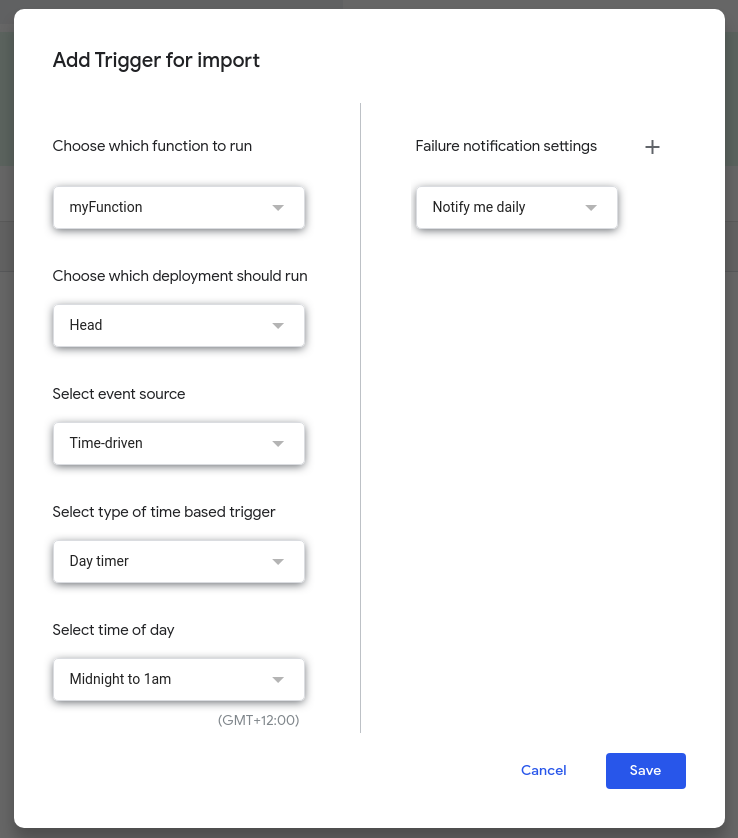Click the arrow icon beside Notify me daily
Image resolution: width=738 pixels, height=838 pixels.
pyautogui.click(x=591, y=208)
